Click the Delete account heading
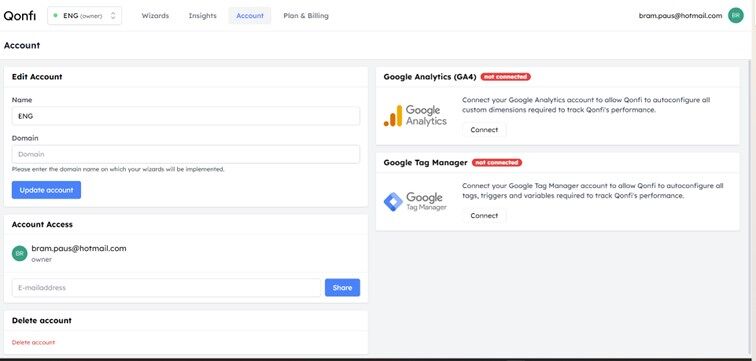 41,321
